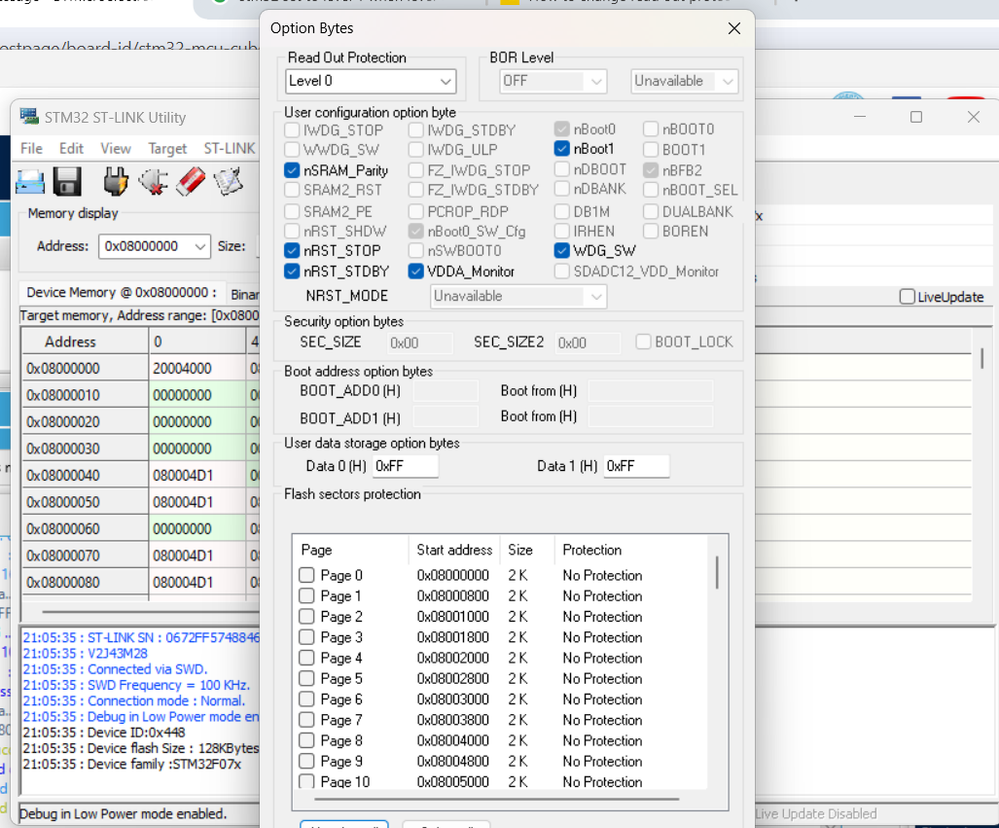Image resolution: width=999 pixels, height=828 pixels.
Task: Toggle the VDDA_Monitor checkbox
Action: [416, 271]
